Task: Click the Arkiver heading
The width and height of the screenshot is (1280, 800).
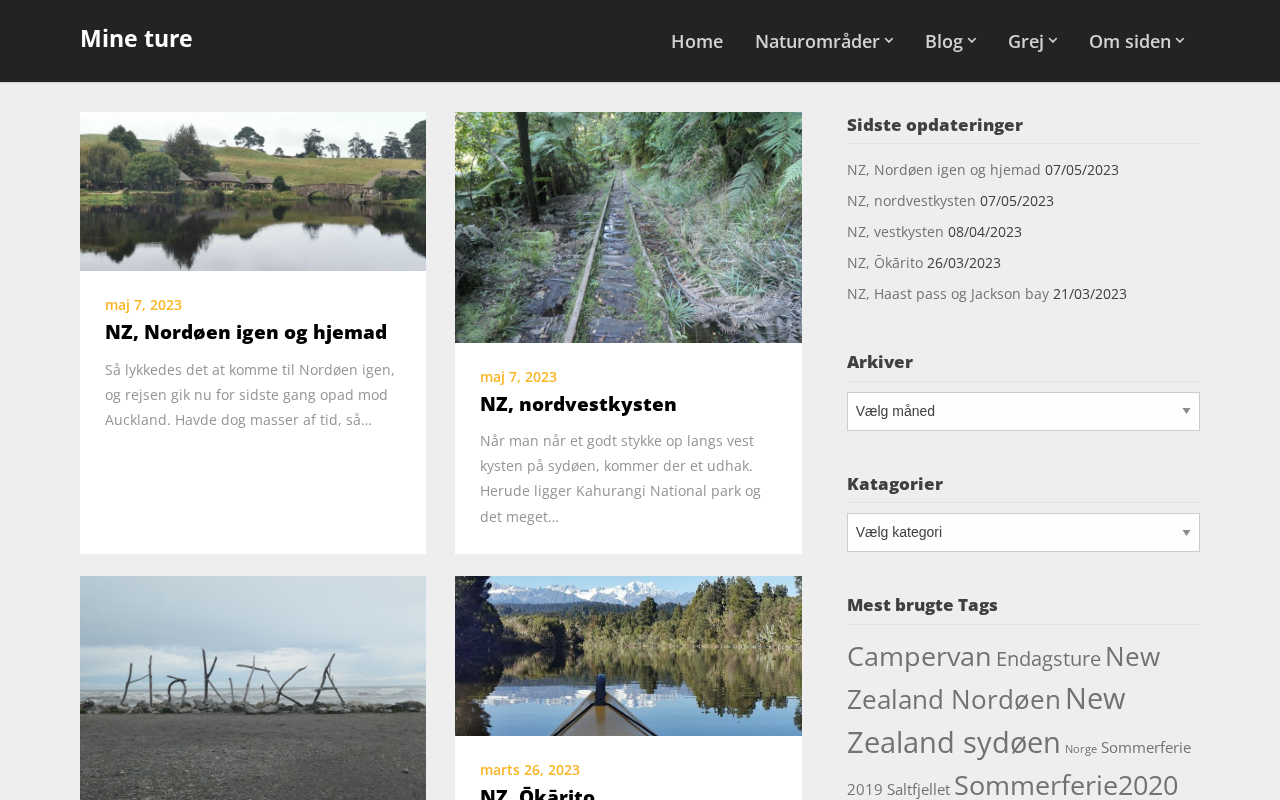Action: click(880, 362)
